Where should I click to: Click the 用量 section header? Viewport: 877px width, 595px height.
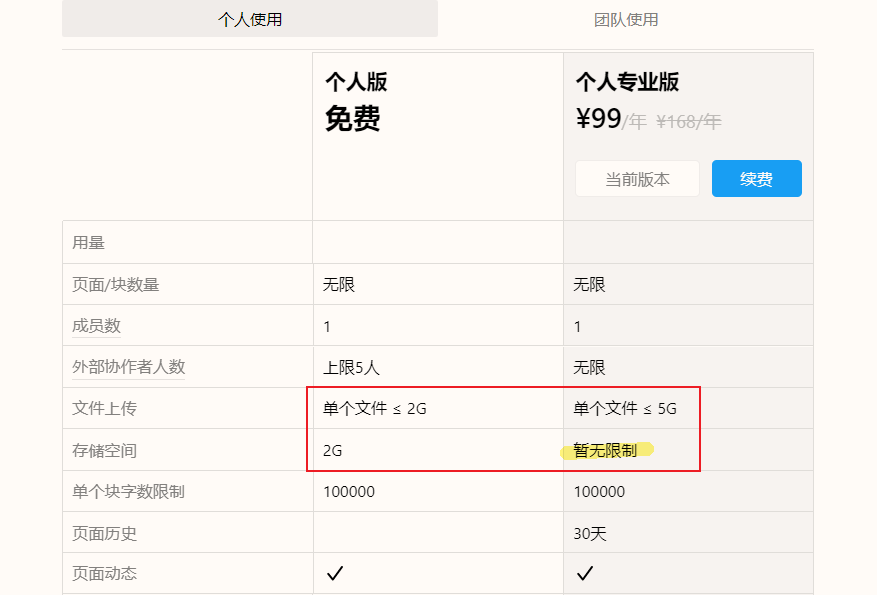[x=88, y=242]
